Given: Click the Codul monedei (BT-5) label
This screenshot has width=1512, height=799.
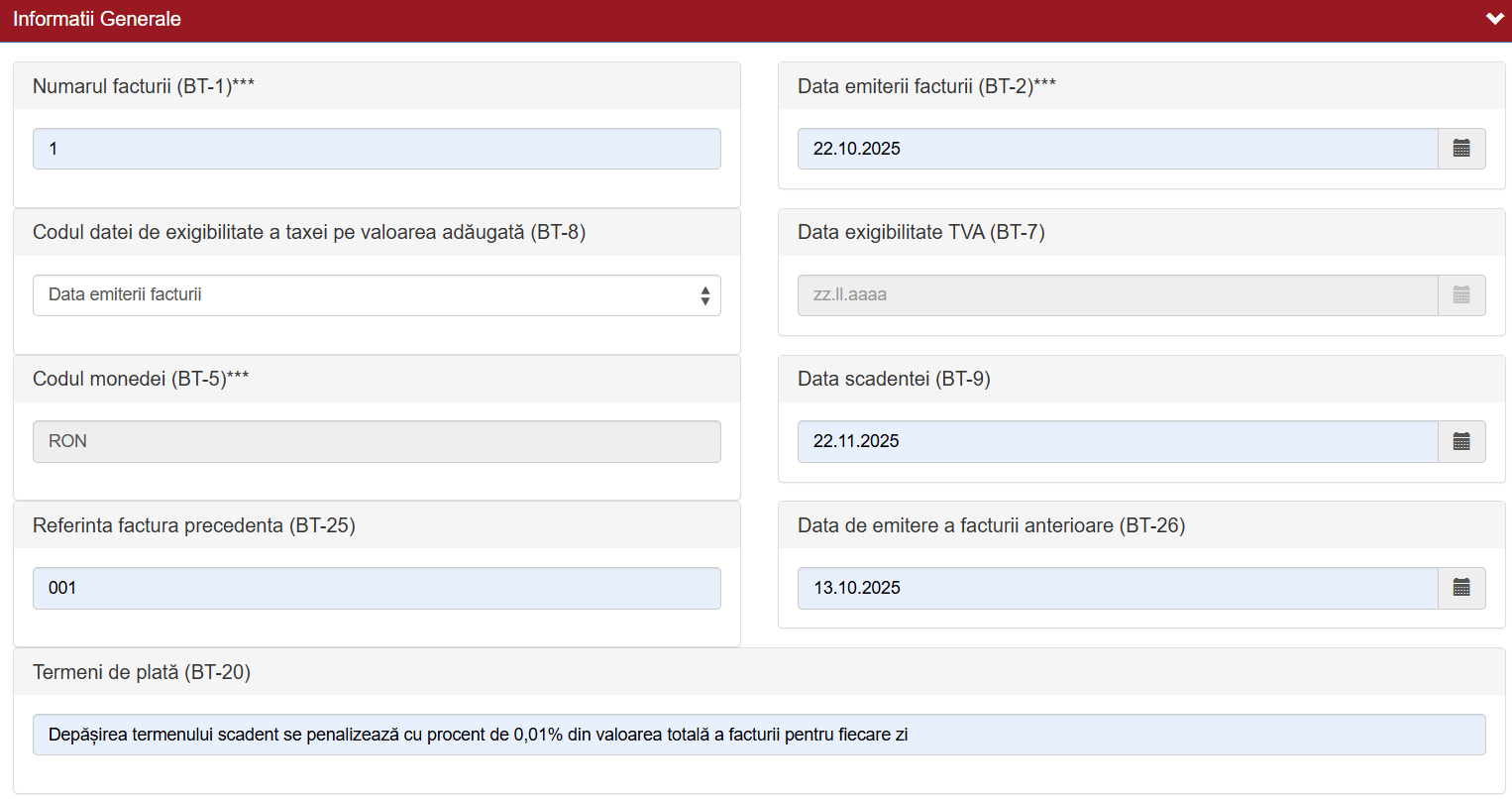Looking at the screenshot, I should pyautogui.click(x=141, y=379).
